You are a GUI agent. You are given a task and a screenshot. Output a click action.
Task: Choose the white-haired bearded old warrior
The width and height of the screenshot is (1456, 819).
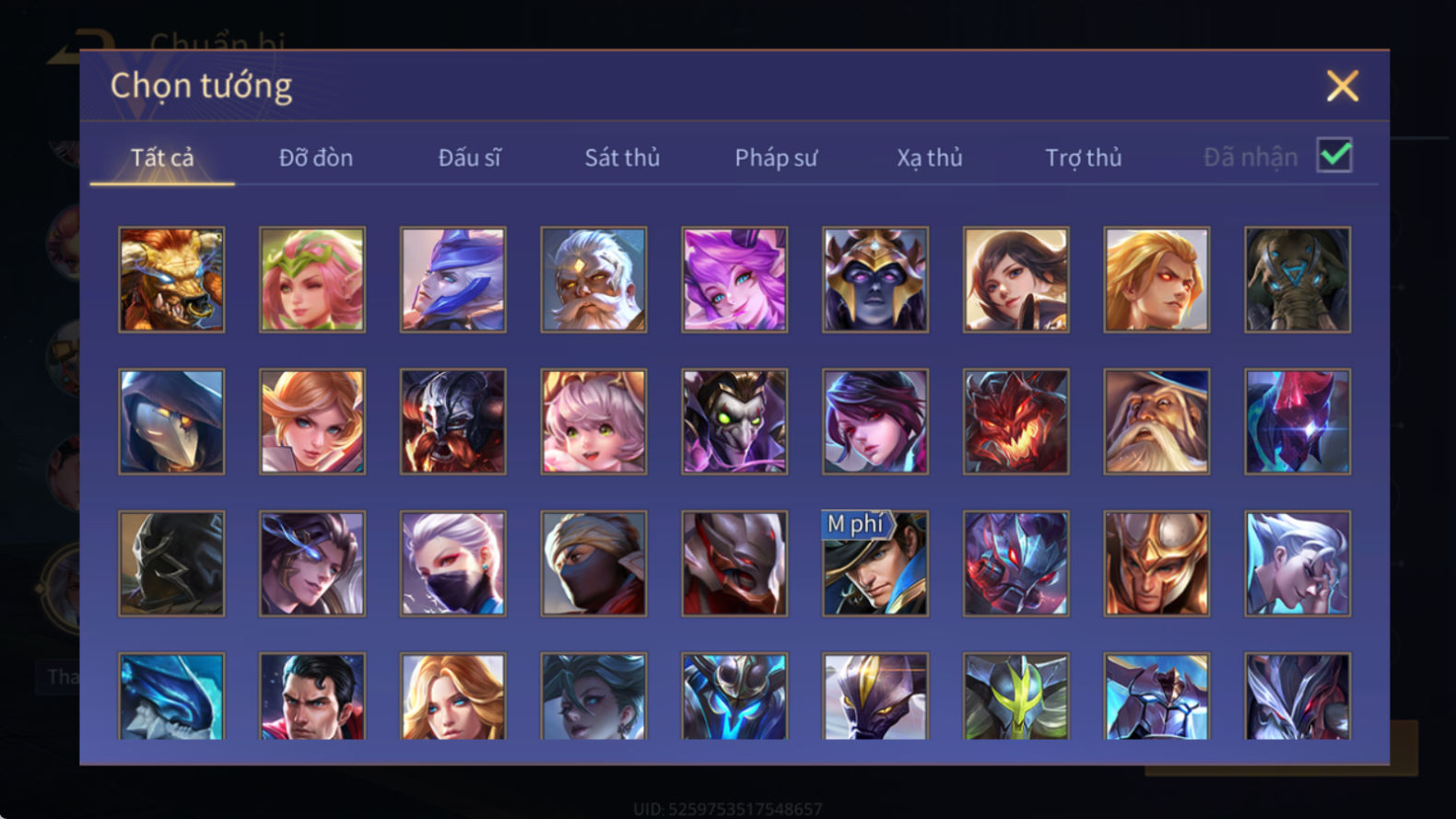point(593,279)
